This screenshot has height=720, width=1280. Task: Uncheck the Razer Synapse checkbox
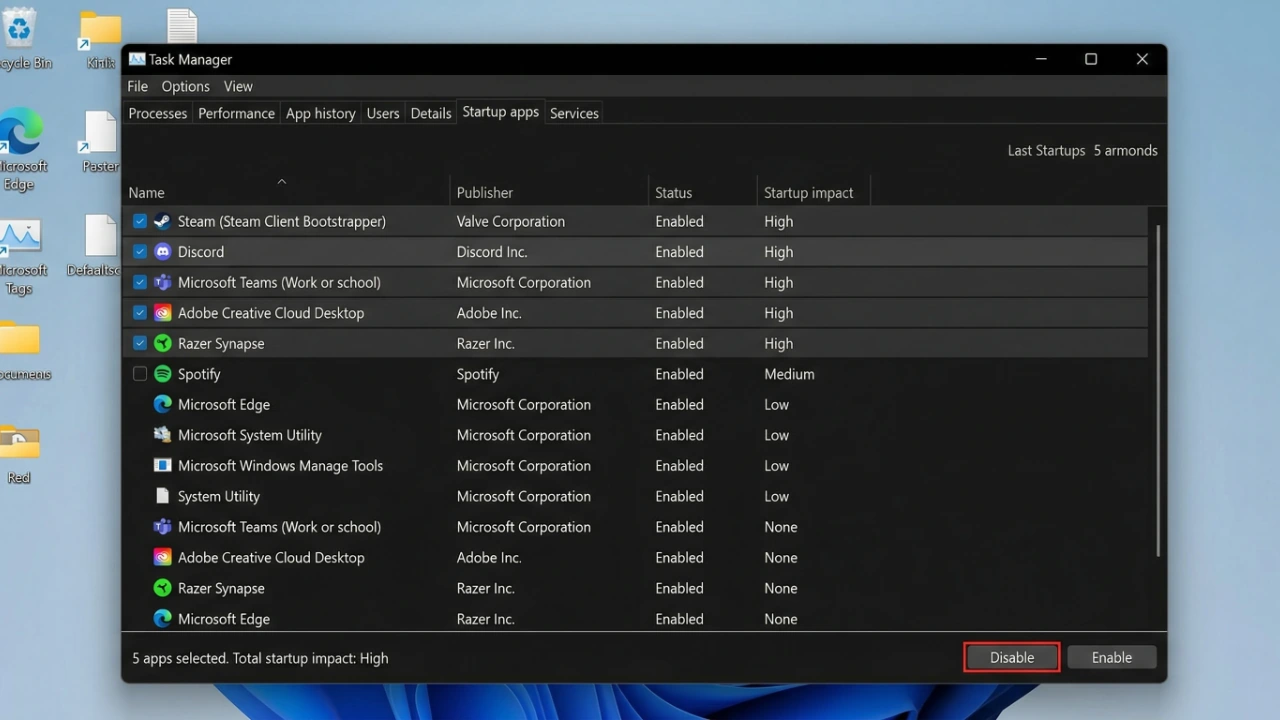pyautogui.click(x=139, y=343)
